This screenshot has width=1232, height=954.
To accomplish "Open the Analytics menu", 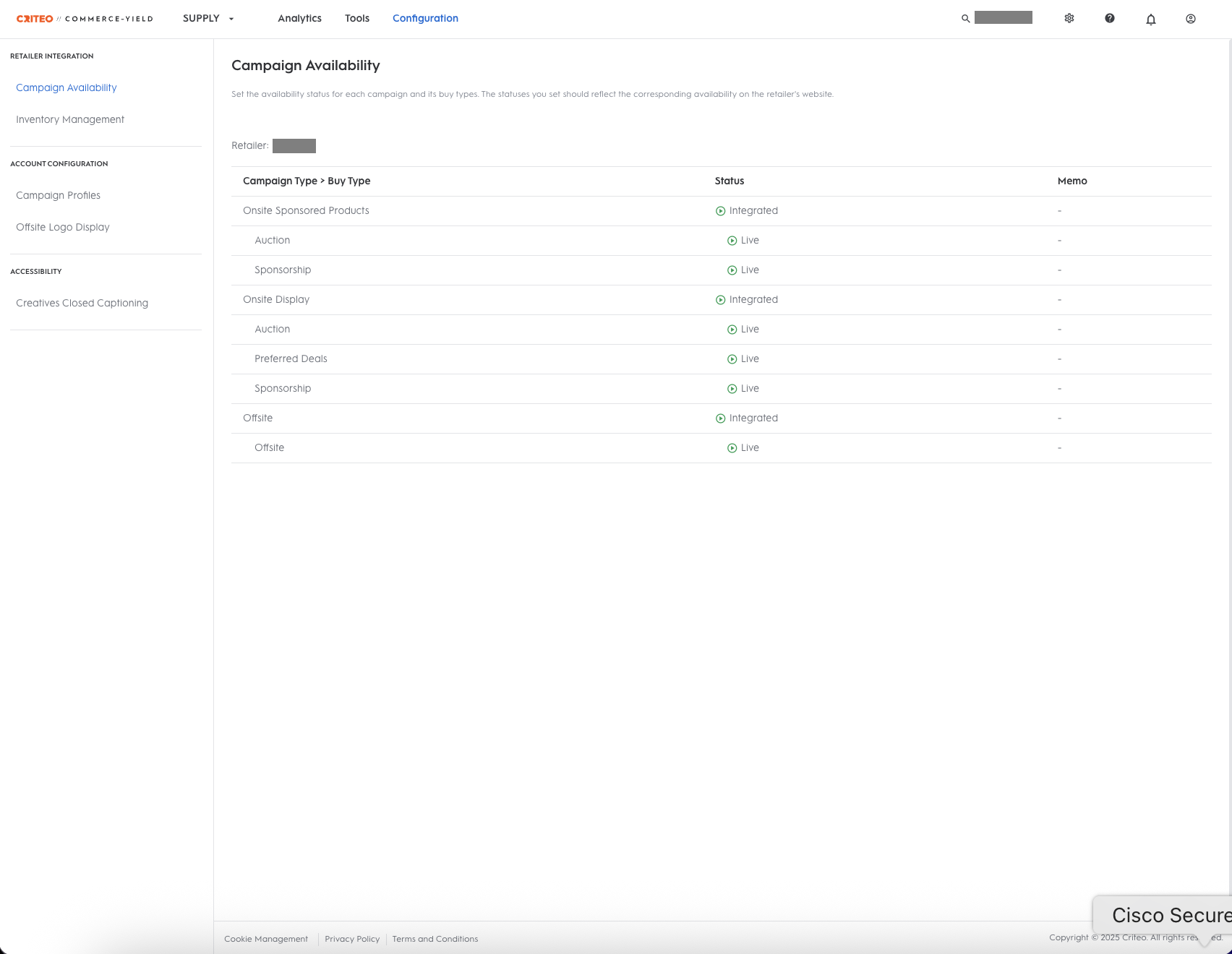I will click(x=299, y=18).
